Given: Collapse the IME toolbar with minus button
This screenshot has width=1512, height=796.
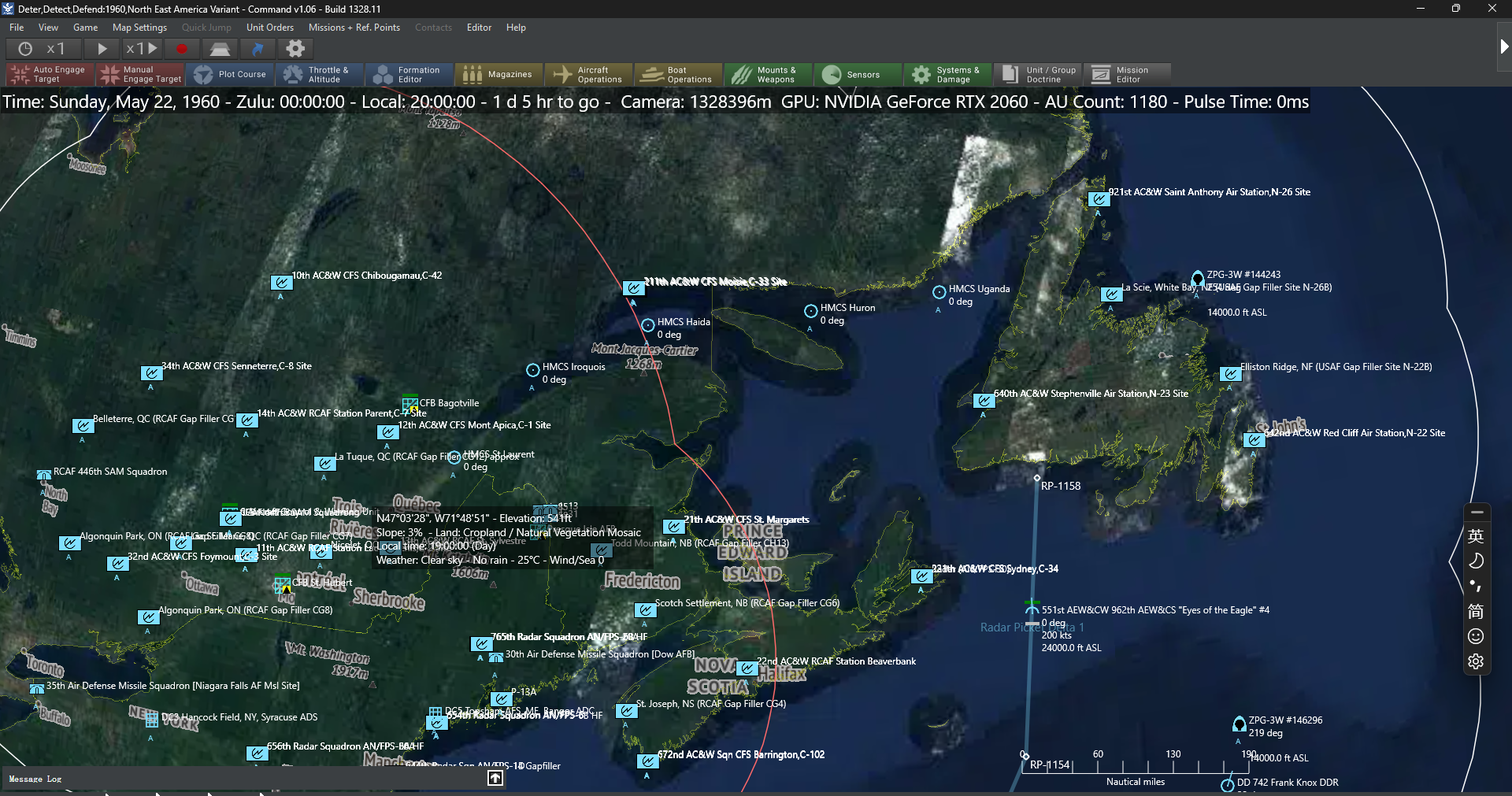Looking at the screenshot, I should pos(1477,513).
